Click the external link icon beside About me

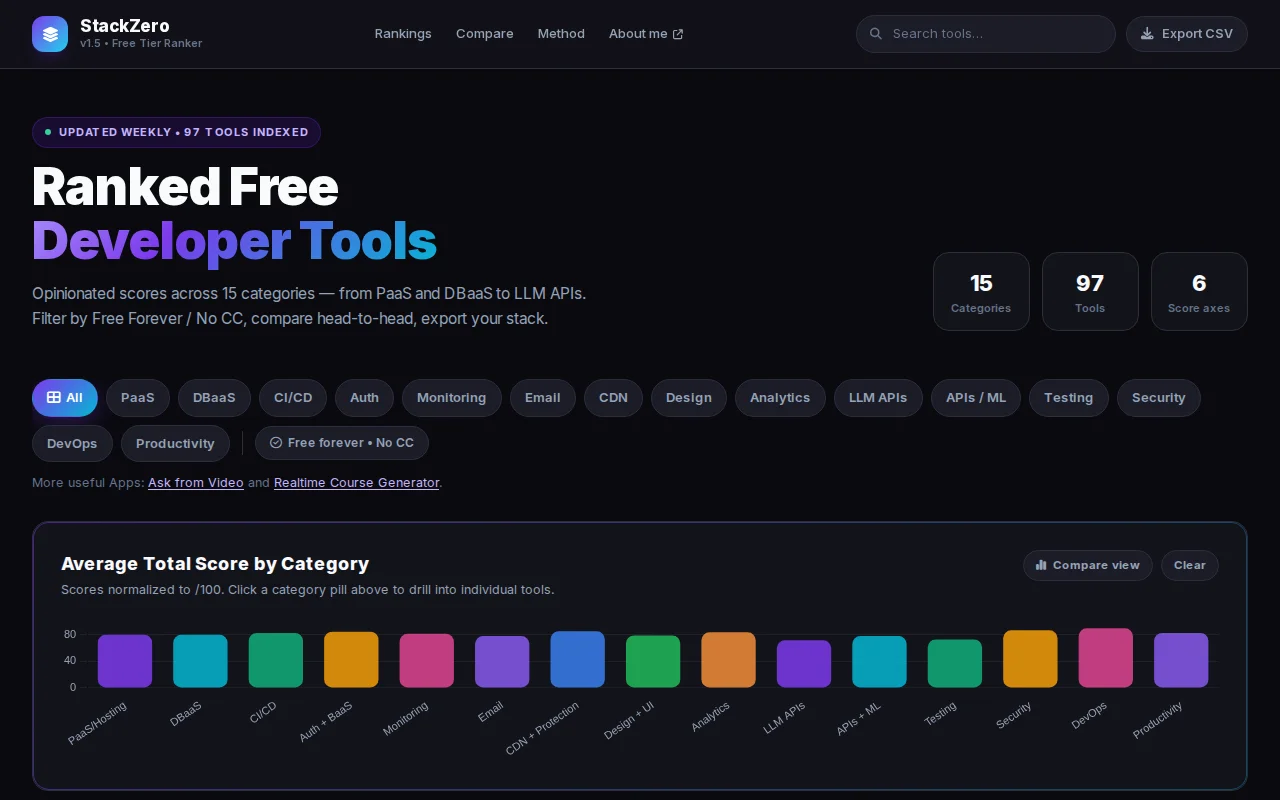678,34
